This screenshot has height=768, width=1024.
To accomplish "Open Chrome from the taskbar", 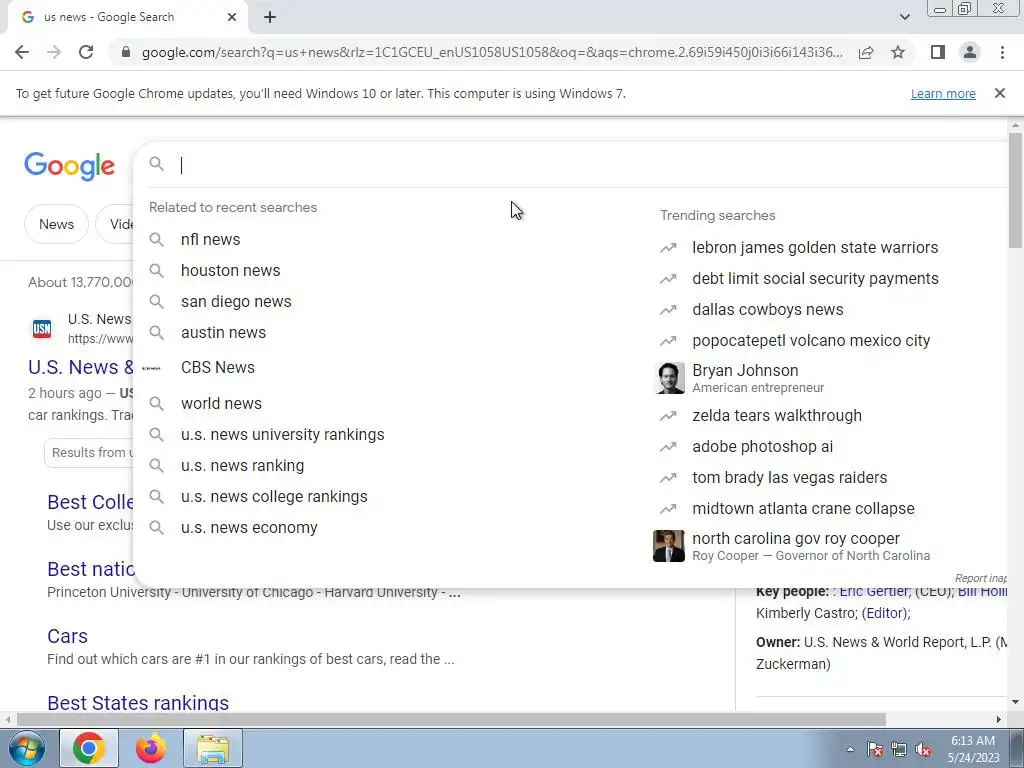I will [89, 748].
